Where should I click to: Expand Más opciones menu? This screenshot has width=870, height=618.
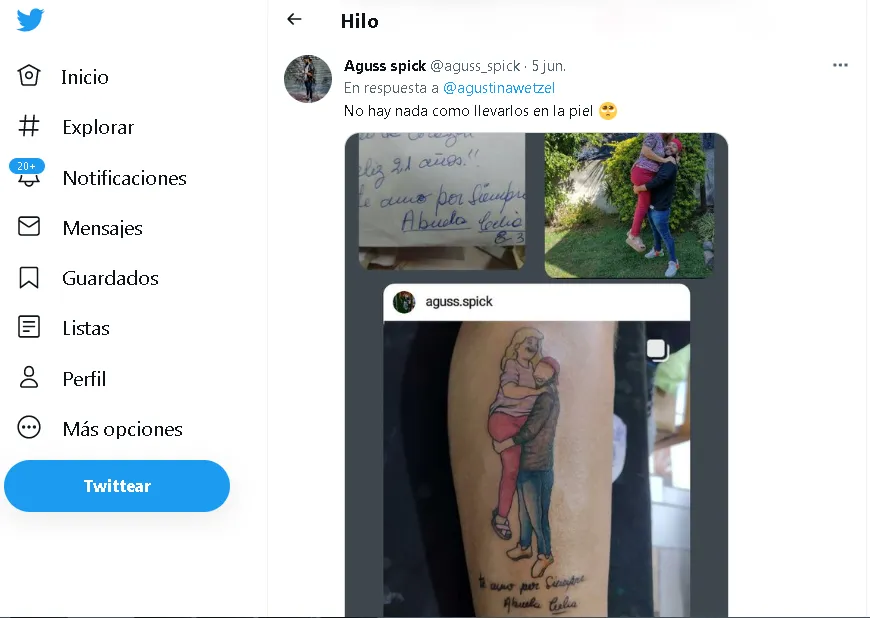point(29,428)
